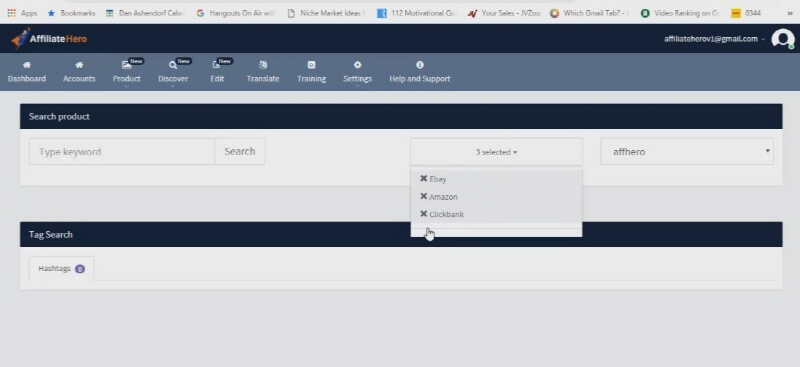Expand the Discover menu
Viewport: 800px width, 367px height.
point(173,79)
